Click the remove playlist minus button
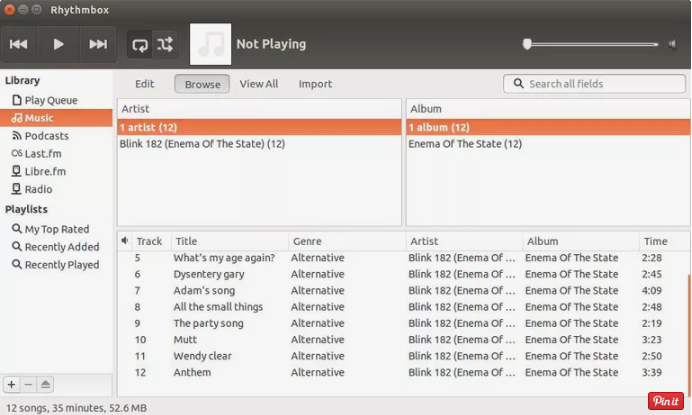This screenshot has height=415, width=692. tap(28, 385)
